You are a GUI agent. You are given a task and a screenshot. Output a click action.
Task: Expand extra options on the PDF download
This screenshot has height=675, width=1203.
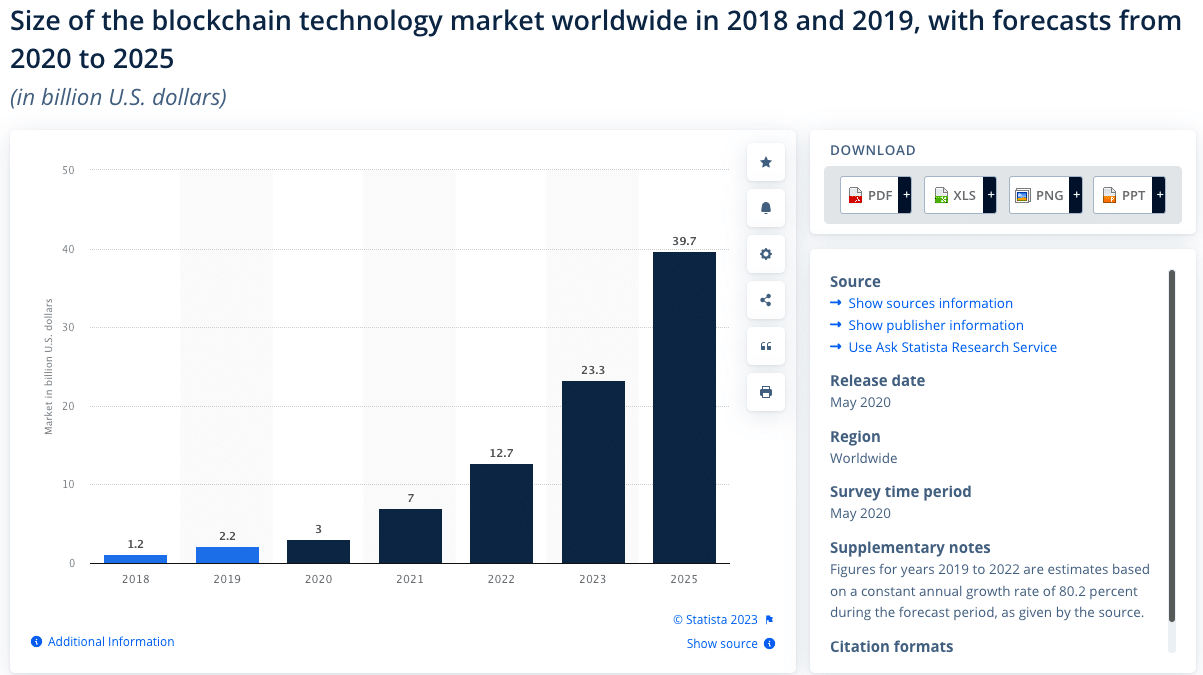point(905,195)
